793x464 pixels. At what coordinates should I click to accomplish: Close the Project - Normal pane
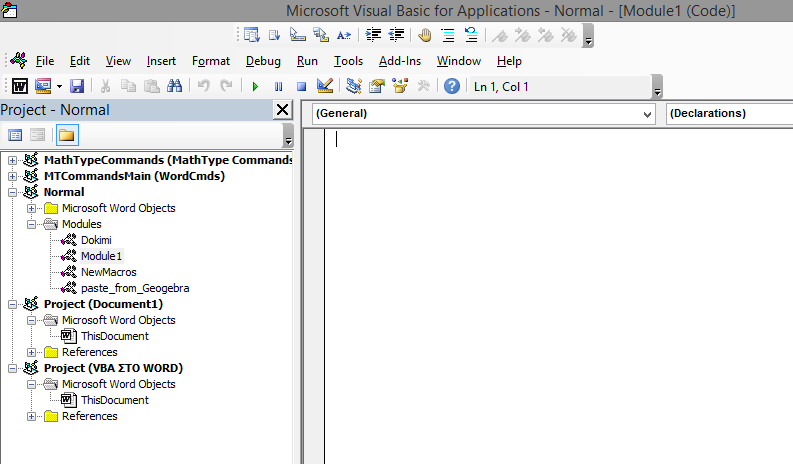tap(283, 110)
